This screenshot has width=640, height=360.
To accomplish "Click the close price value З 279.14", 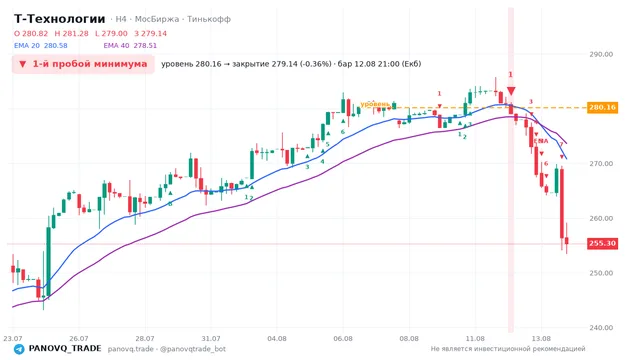I will (151, 33).
